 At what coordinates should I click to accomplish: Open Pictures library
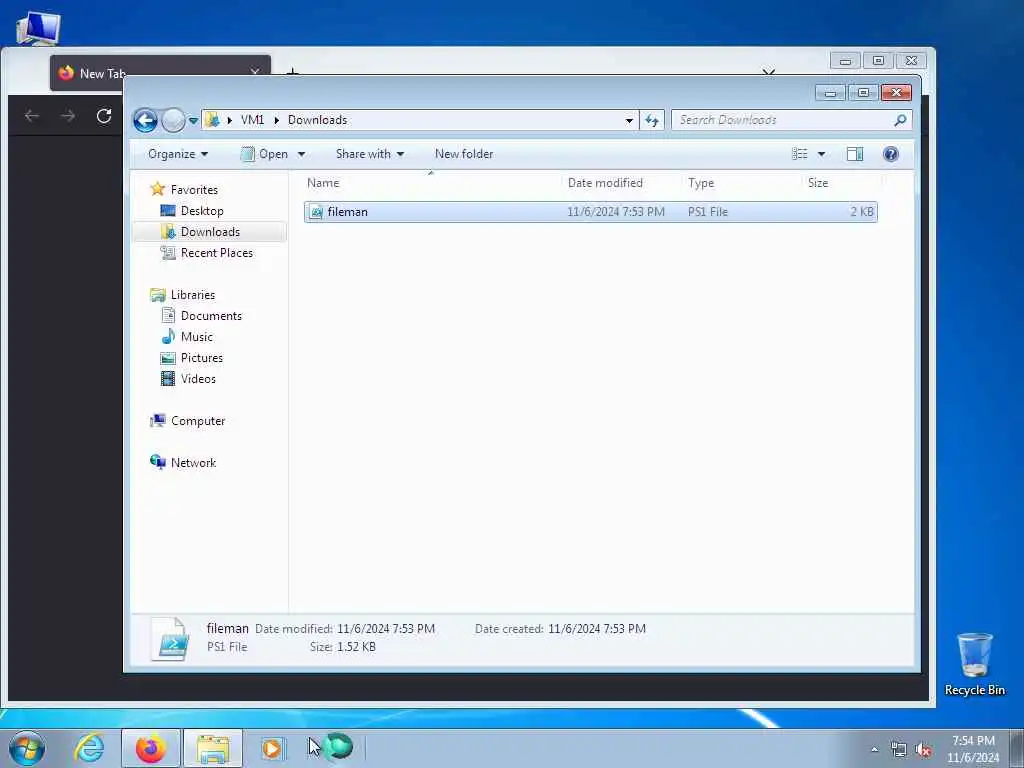point(202,358)
